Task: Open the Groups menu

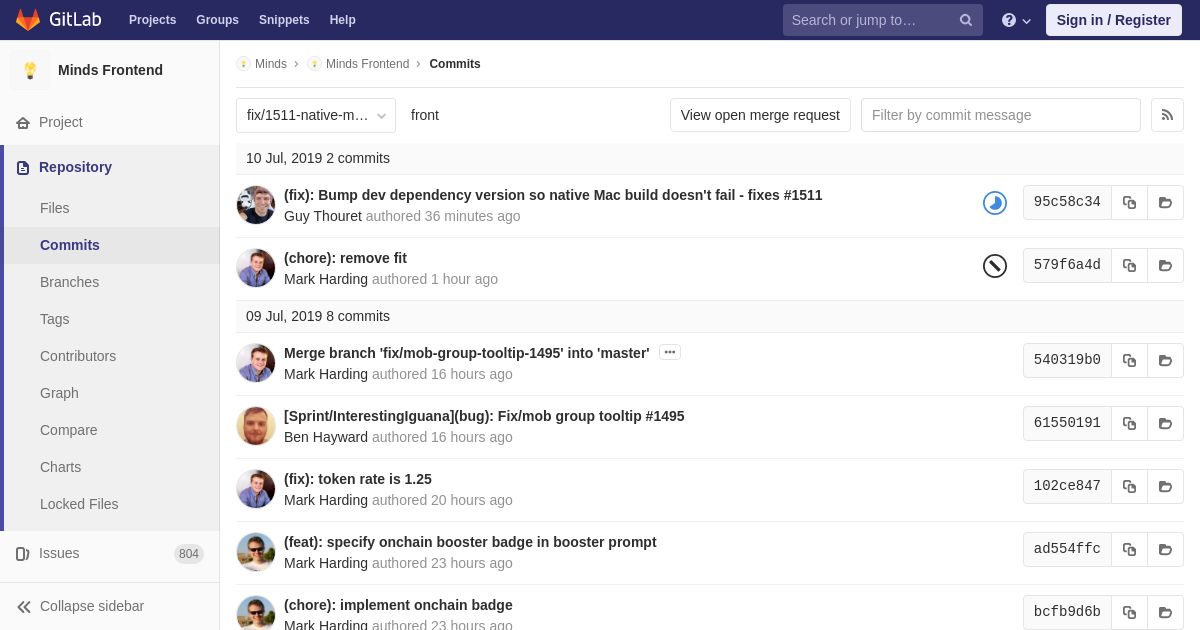Action: (x=217, y=20)
